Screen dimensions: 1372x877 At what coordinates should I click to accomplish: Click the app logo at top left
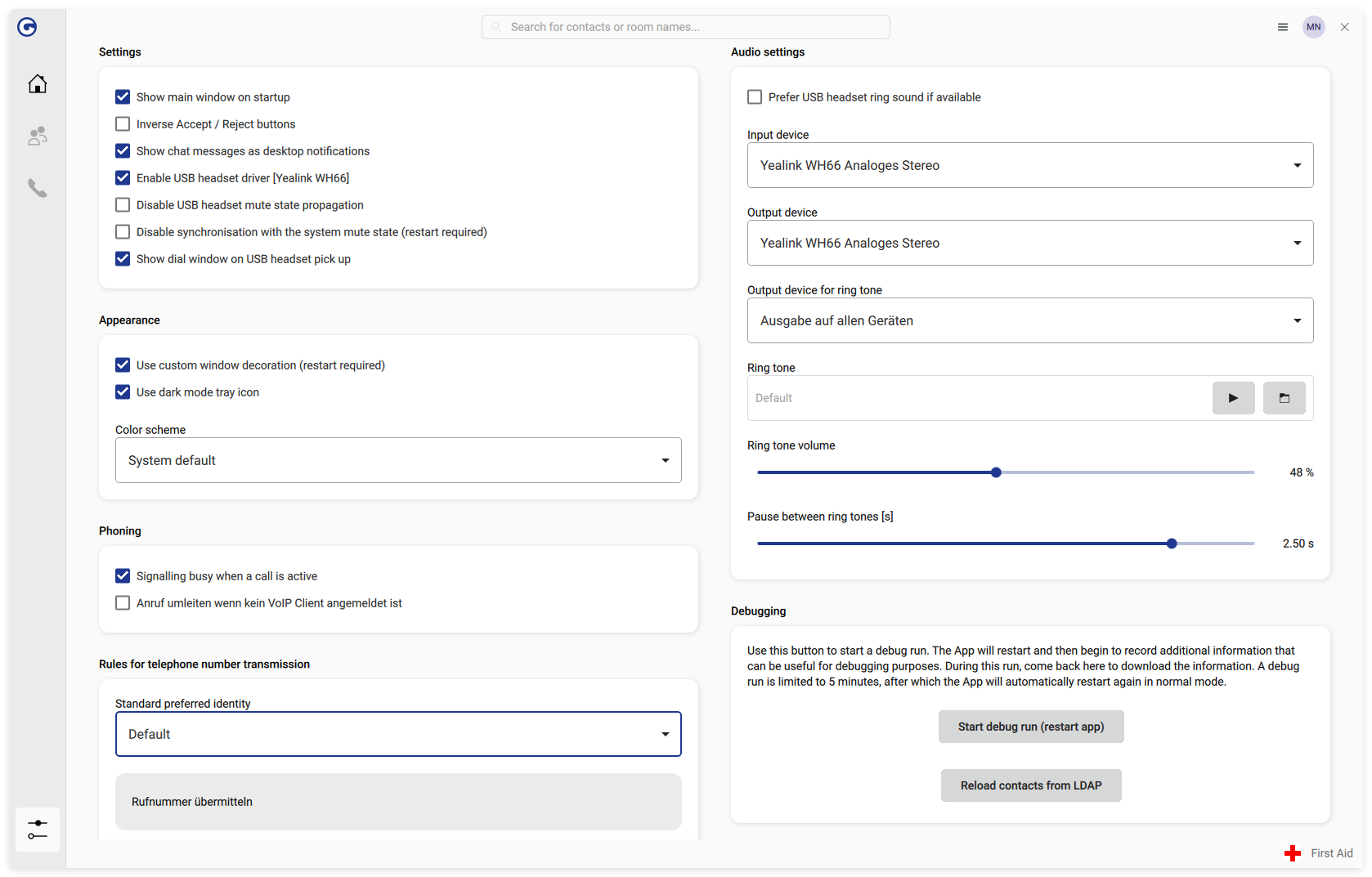26,26
